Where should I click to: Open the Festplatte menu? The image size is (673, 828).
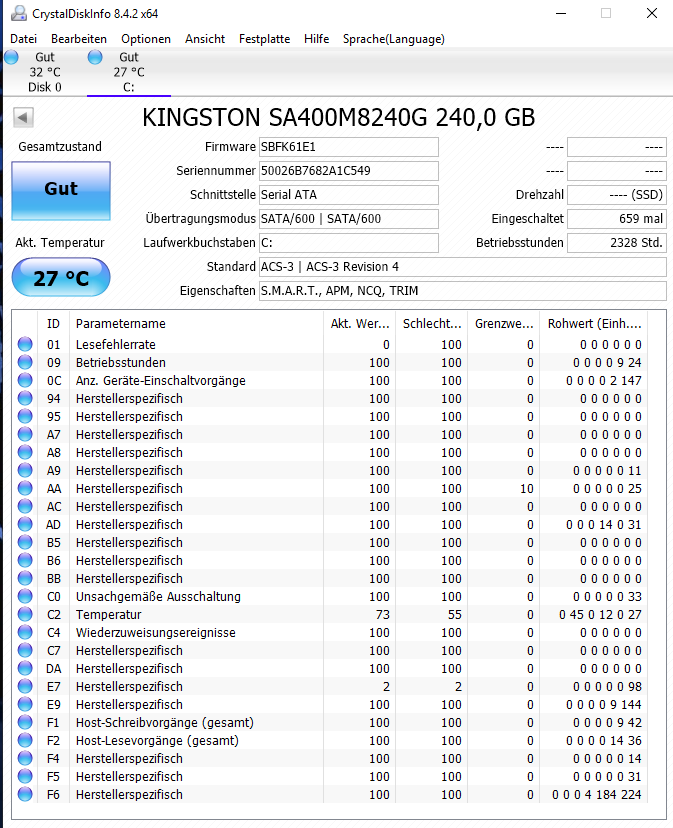pyautogui.click(x=264, y=39)
